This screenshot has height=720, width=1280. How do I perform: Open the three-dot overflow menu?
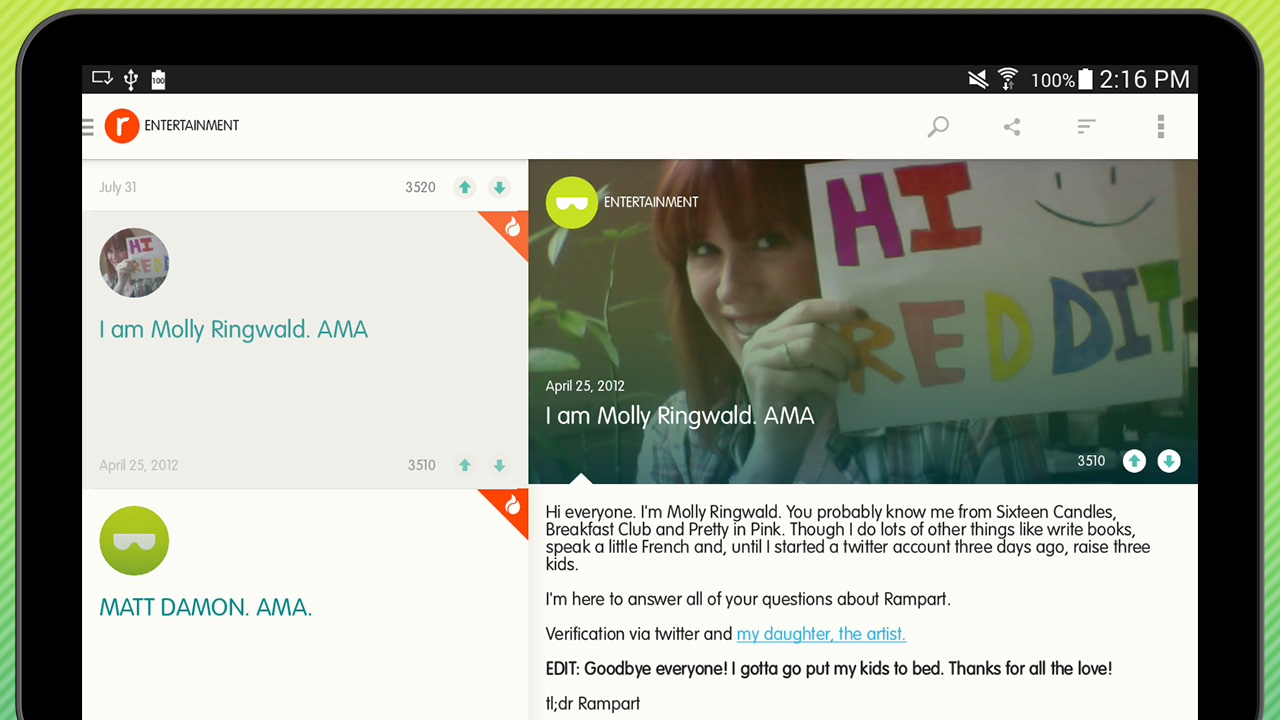click(x=1160, y=126)
